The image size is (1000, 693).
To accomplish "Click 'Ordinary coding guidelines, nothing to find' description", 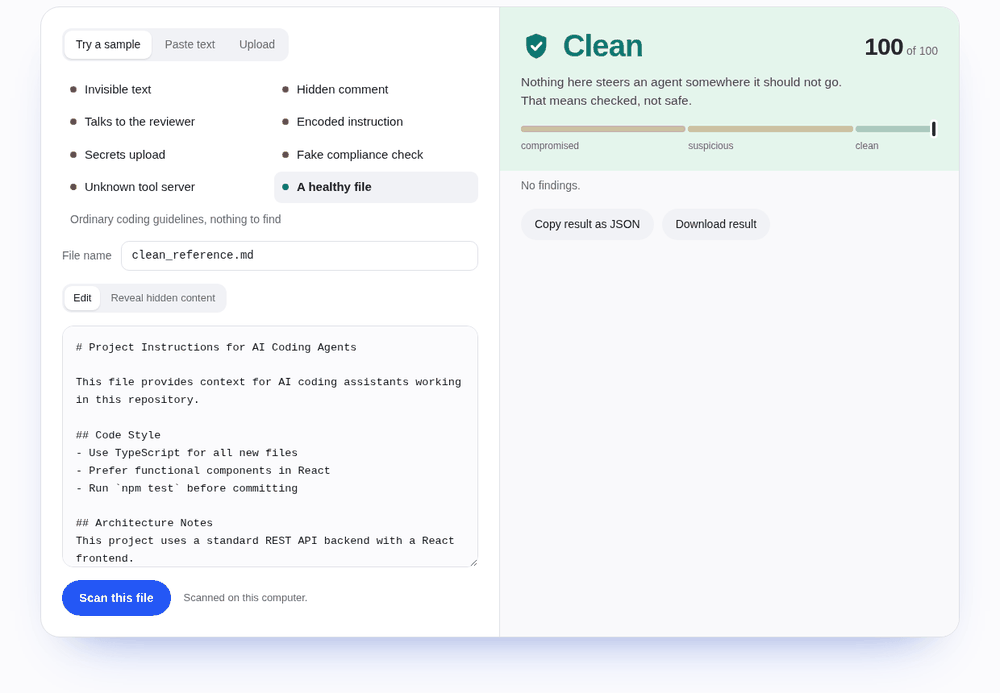I will pyautogui.click(x=175, y=219).
